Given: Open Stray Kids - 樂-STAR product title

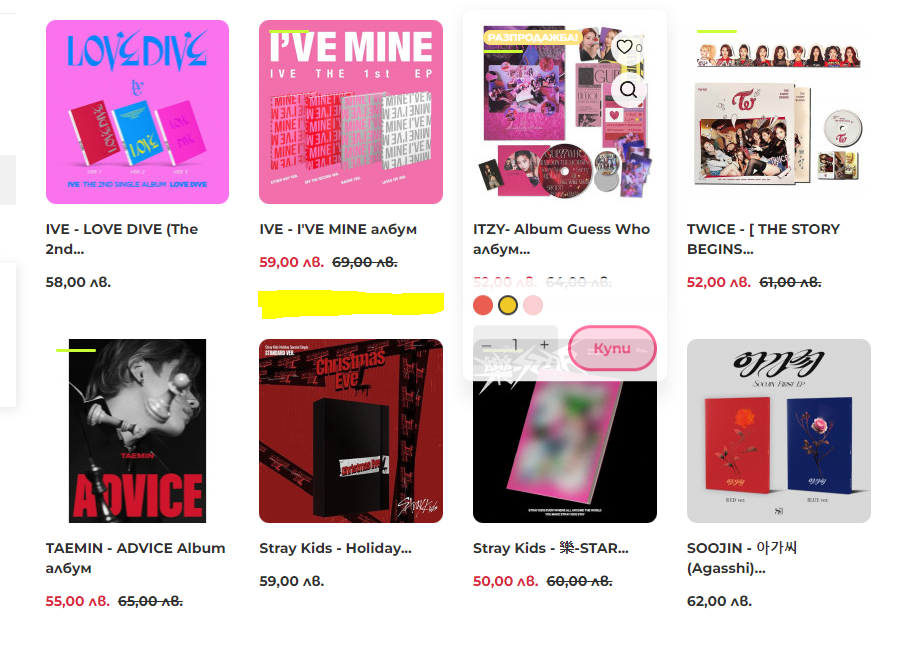Looking at the screenshot, I should 551,548.
